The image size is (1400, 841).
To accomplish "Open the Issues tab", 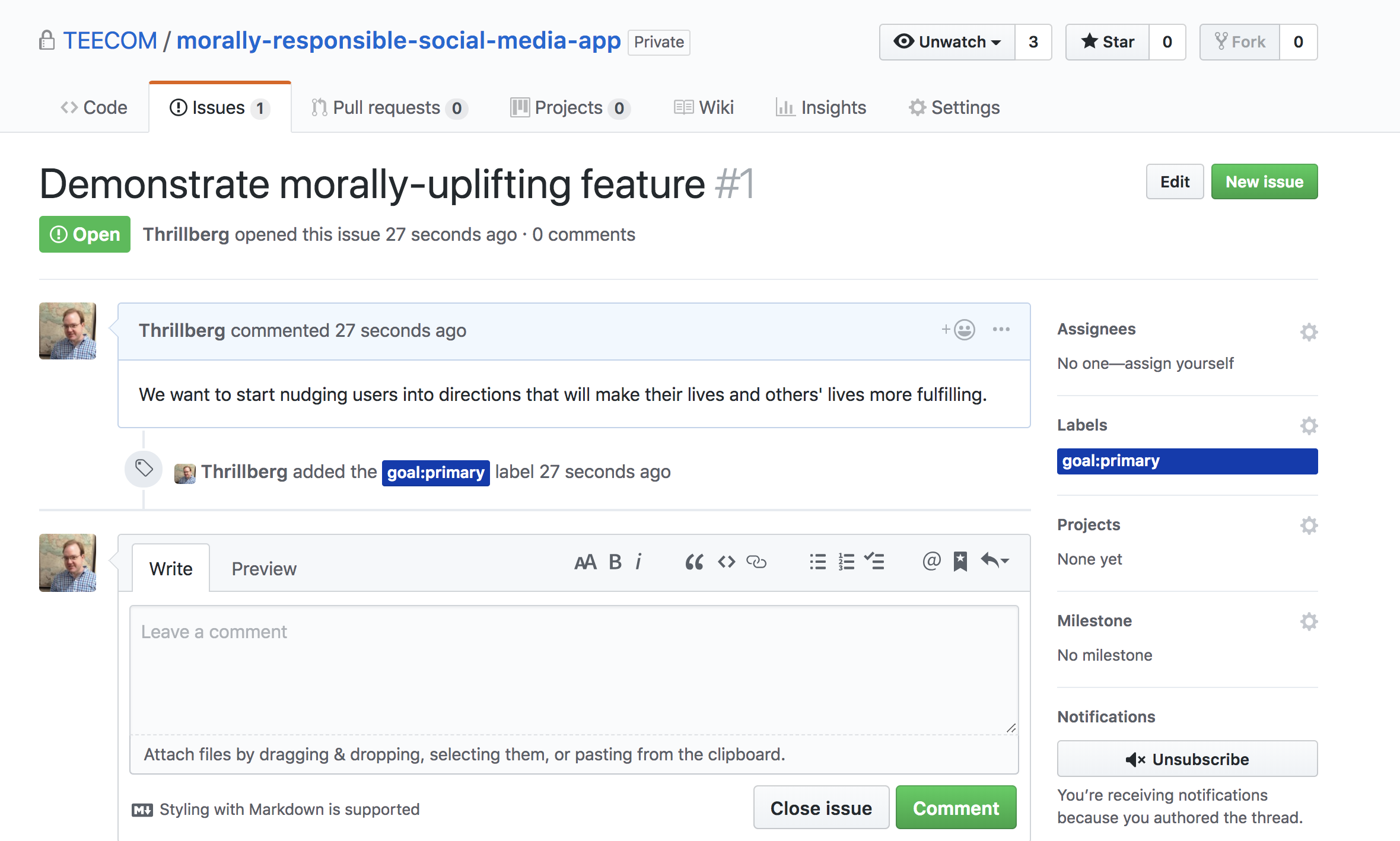I will (220, 107).
